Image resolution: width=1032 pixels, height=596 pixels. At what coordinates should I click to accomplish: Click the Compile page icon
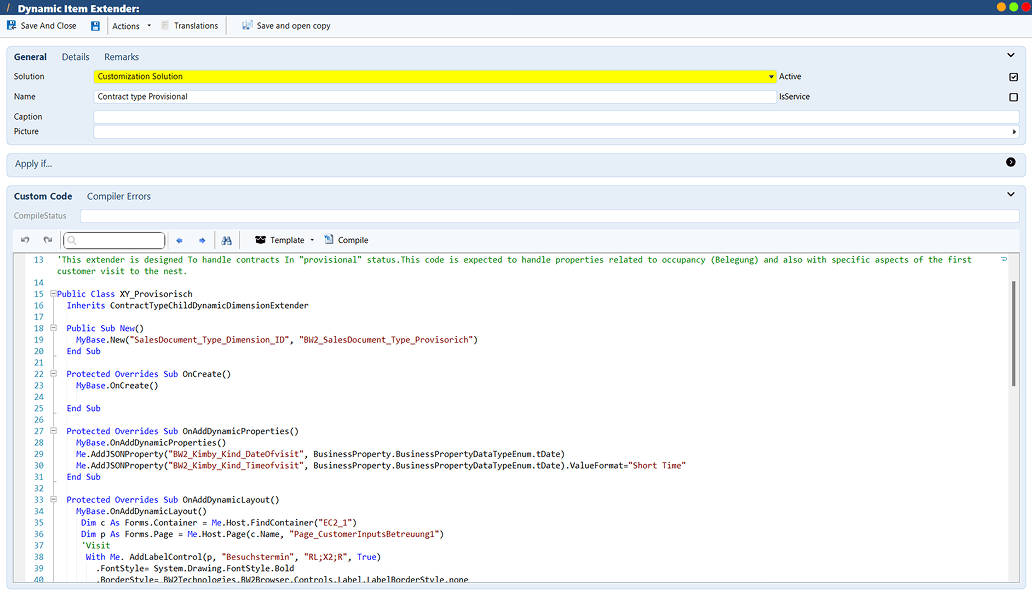coord(328,239)
